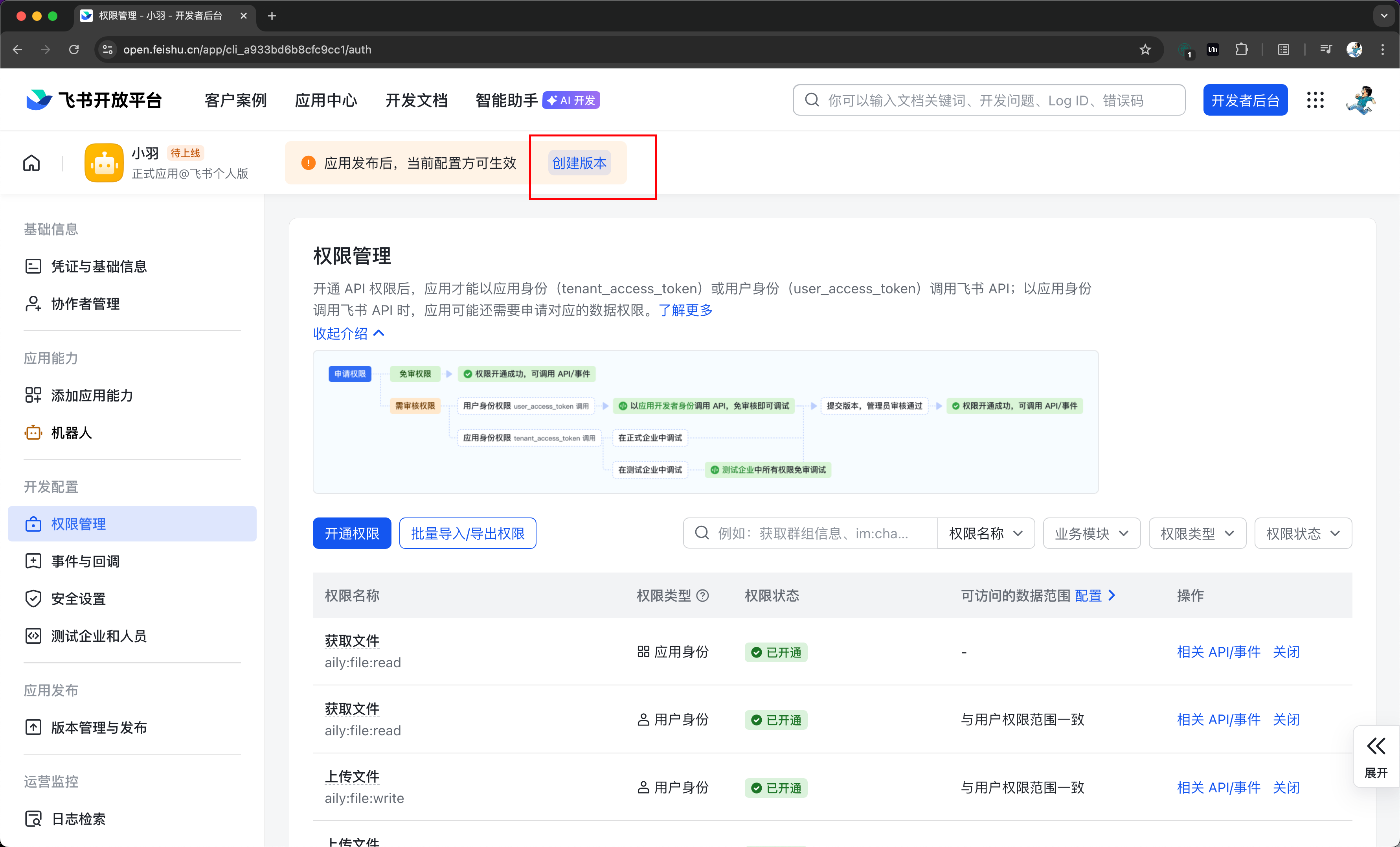Open the 权限状态 filter dropdown

1302,533
